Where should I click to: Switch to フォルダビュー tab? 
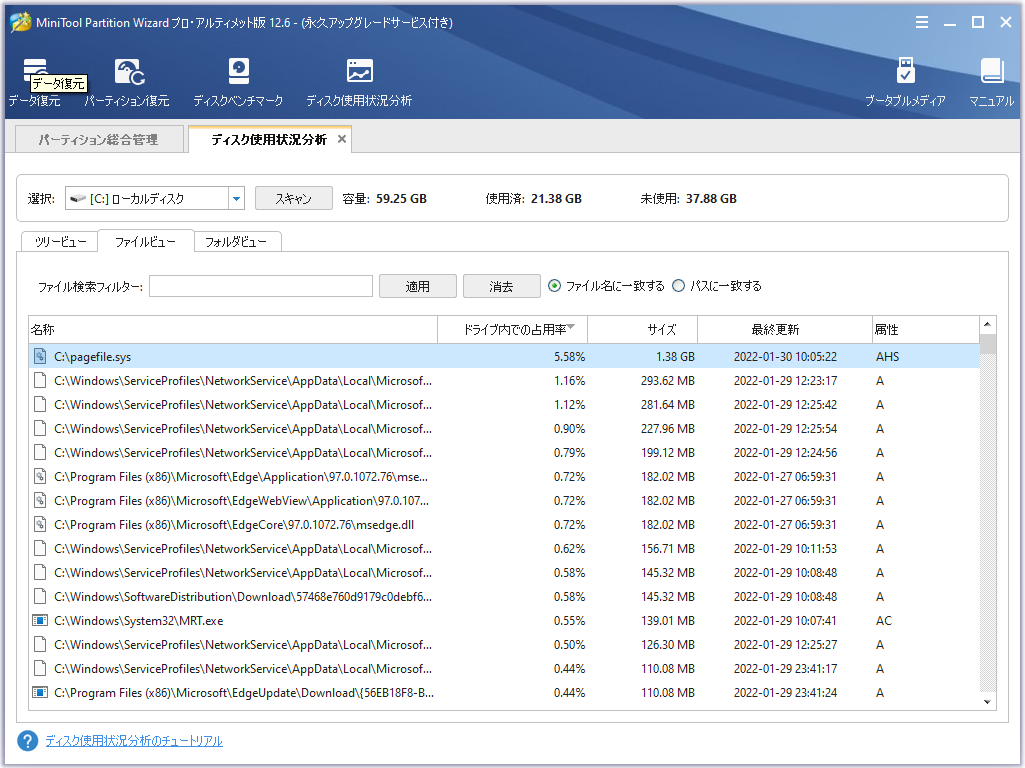tap(236, 242)
